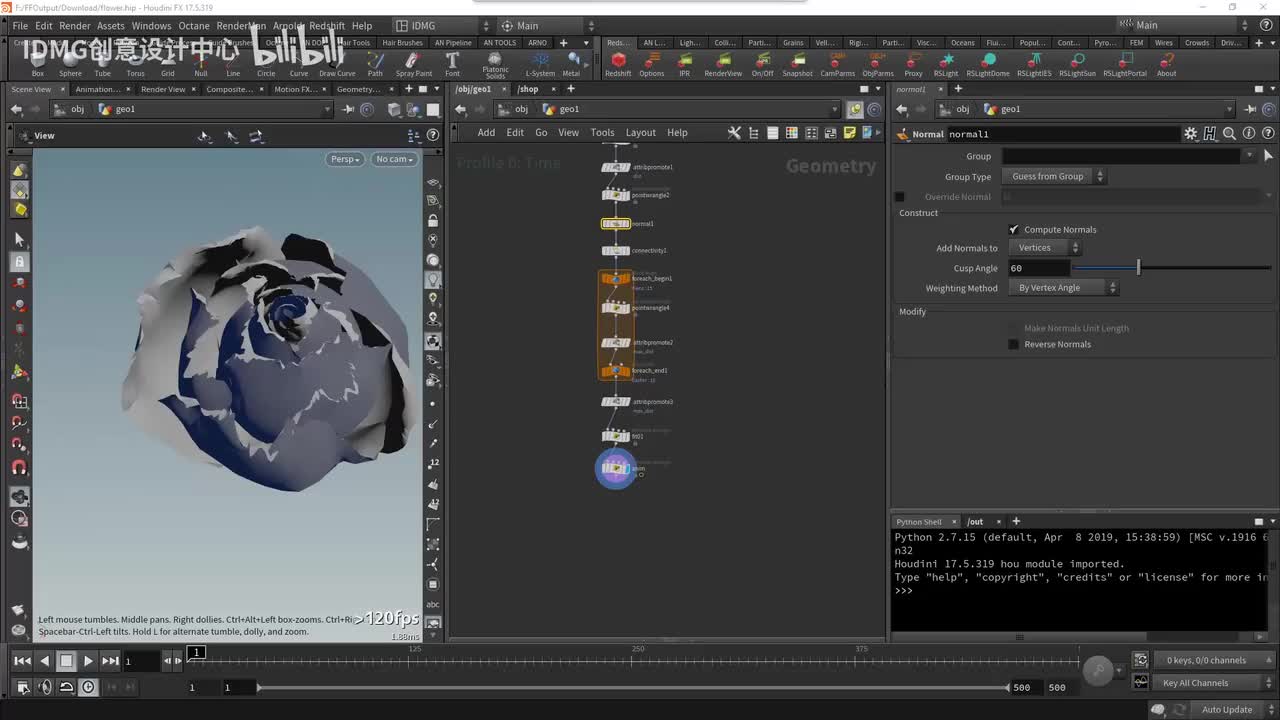This screenshot has height=720, width=1280.
Task: Toggle the Compute Normals checkbox
Action: click(x=1014, y=230)
